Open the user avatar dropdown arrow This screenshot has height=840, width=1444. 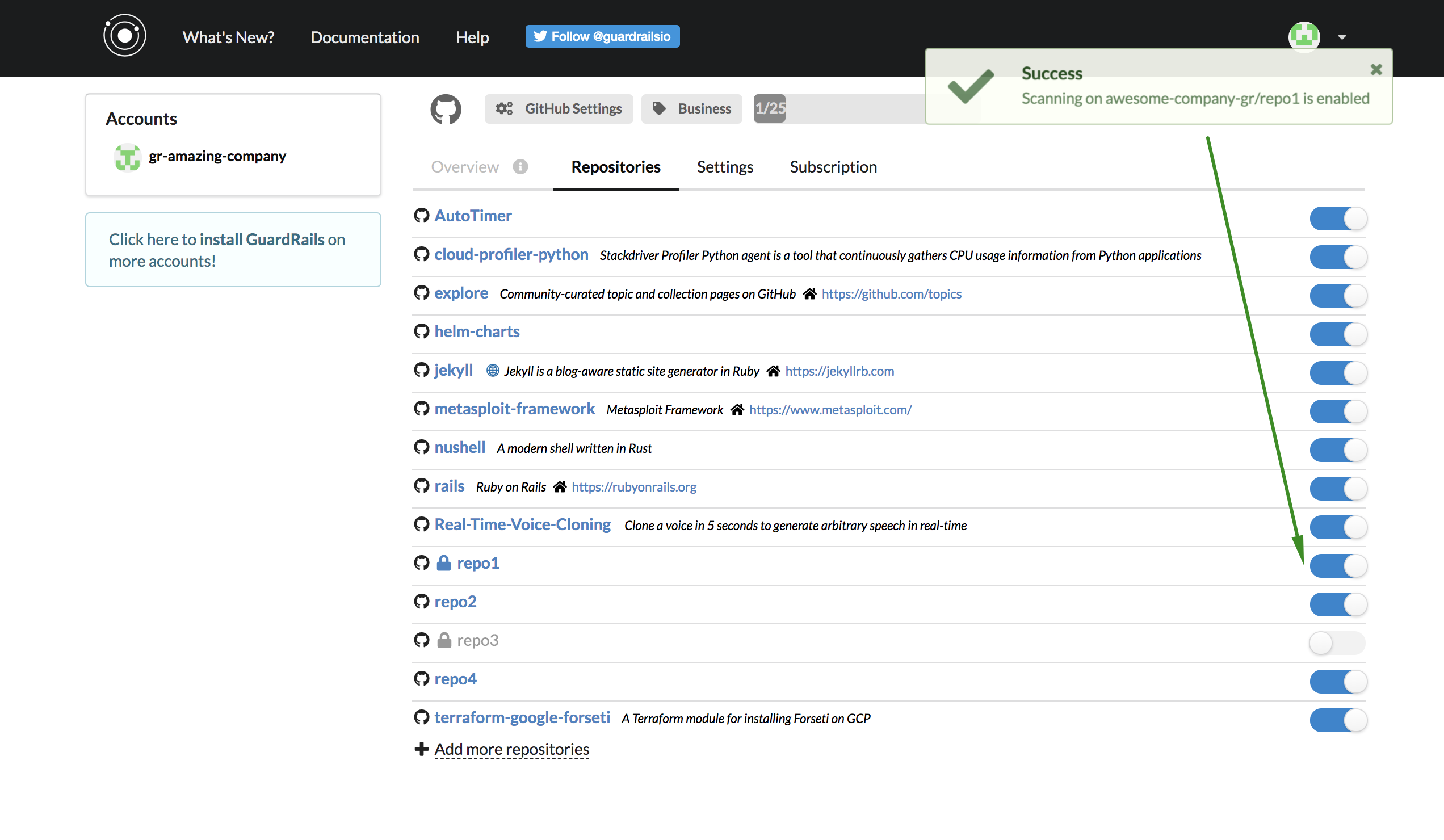pos(1342,38)
